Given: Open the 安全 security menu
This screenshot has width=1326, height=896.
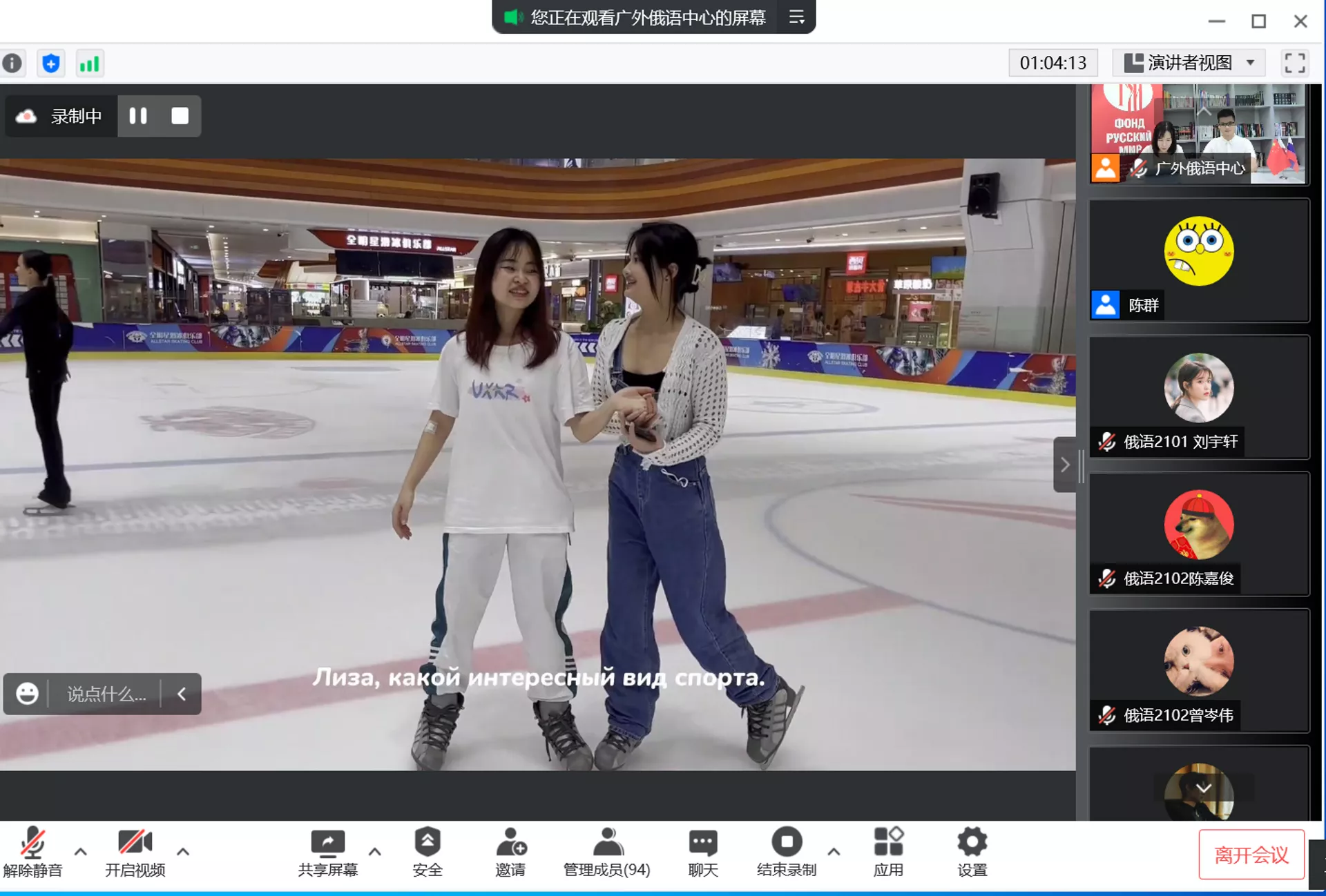Looking at the screenshot, I should [427, 853].
